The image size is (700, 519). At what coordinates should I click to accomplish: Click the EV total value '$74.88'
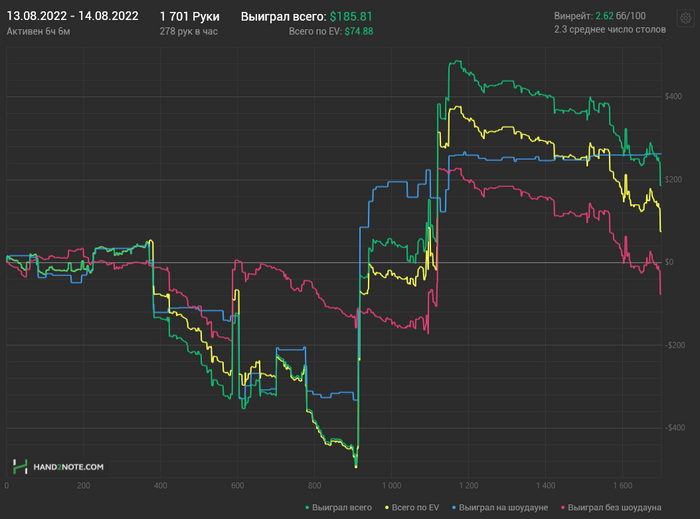pos(359,31)
